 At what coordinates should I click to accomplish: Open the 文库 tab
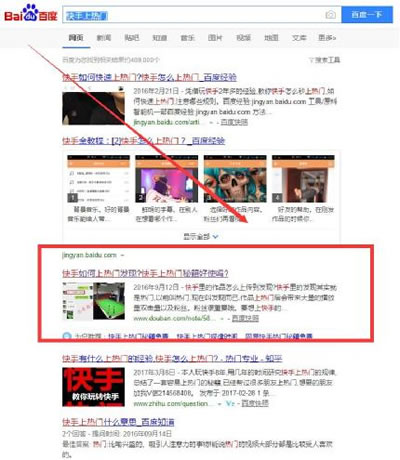point(299,38)
